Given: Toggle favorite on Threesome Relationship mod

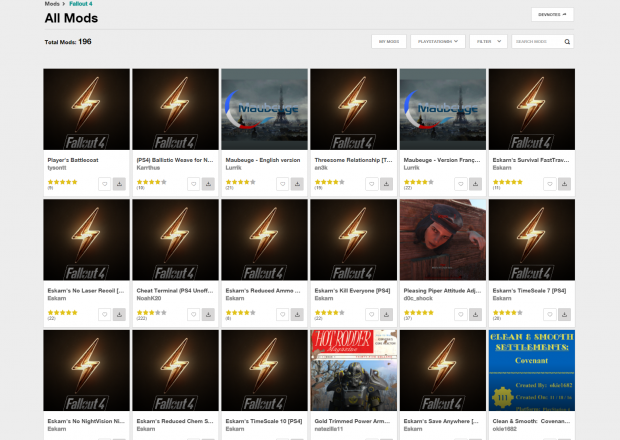Looking at the screenshot, I should [x=372, y=184].
